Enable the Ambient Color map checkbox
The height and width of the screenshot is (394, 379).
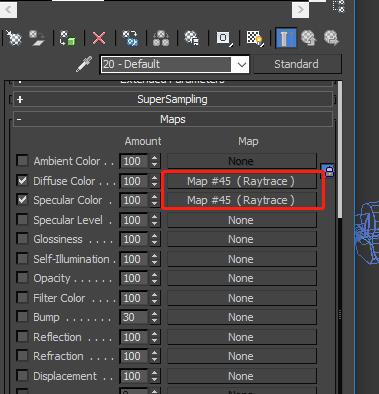click(x=22, y=161)
